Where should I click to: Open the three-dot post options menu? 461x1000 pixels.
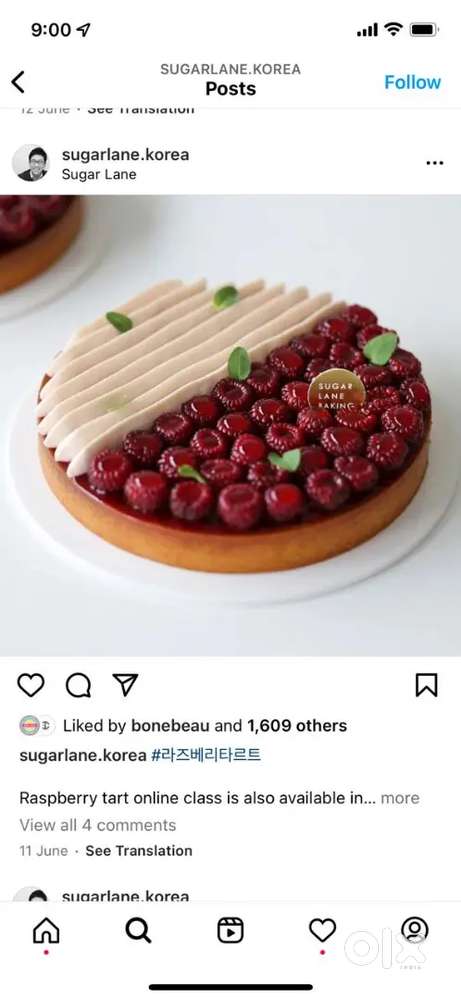(434, 163)
